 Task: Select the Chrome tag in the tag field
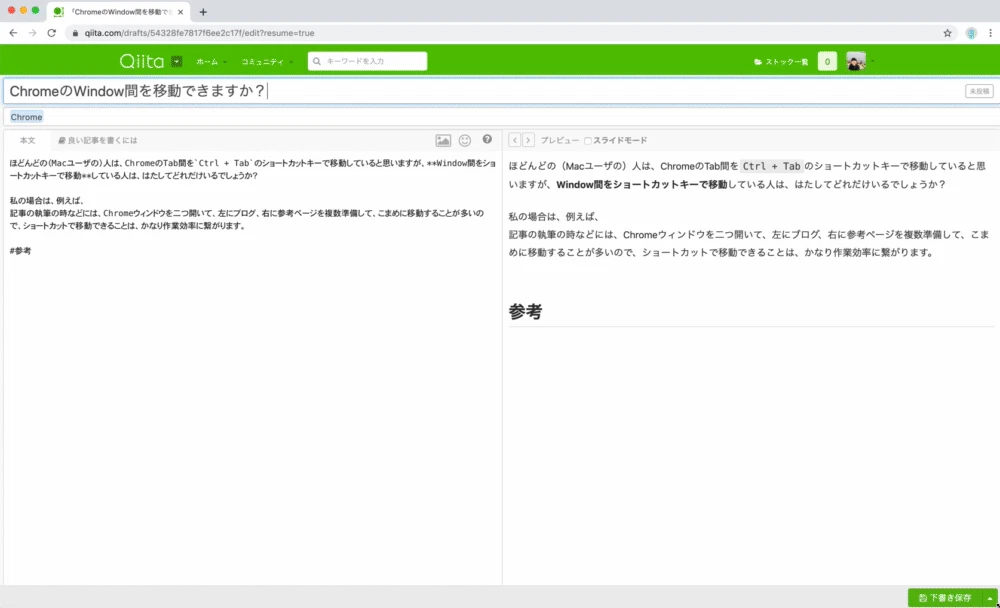26,117
